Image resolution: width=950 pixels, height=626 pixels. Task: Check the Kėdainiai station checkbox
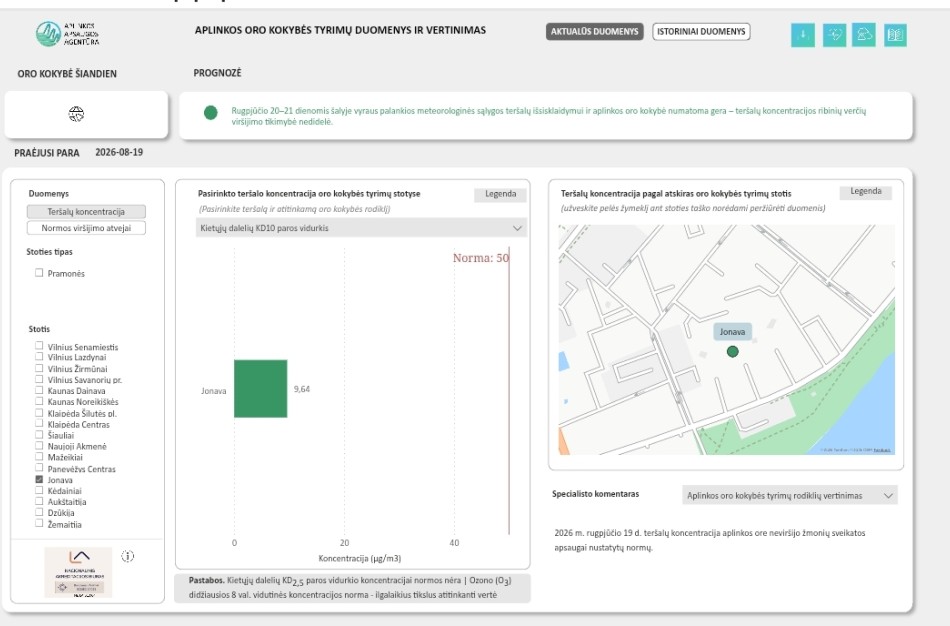(39, 490)
